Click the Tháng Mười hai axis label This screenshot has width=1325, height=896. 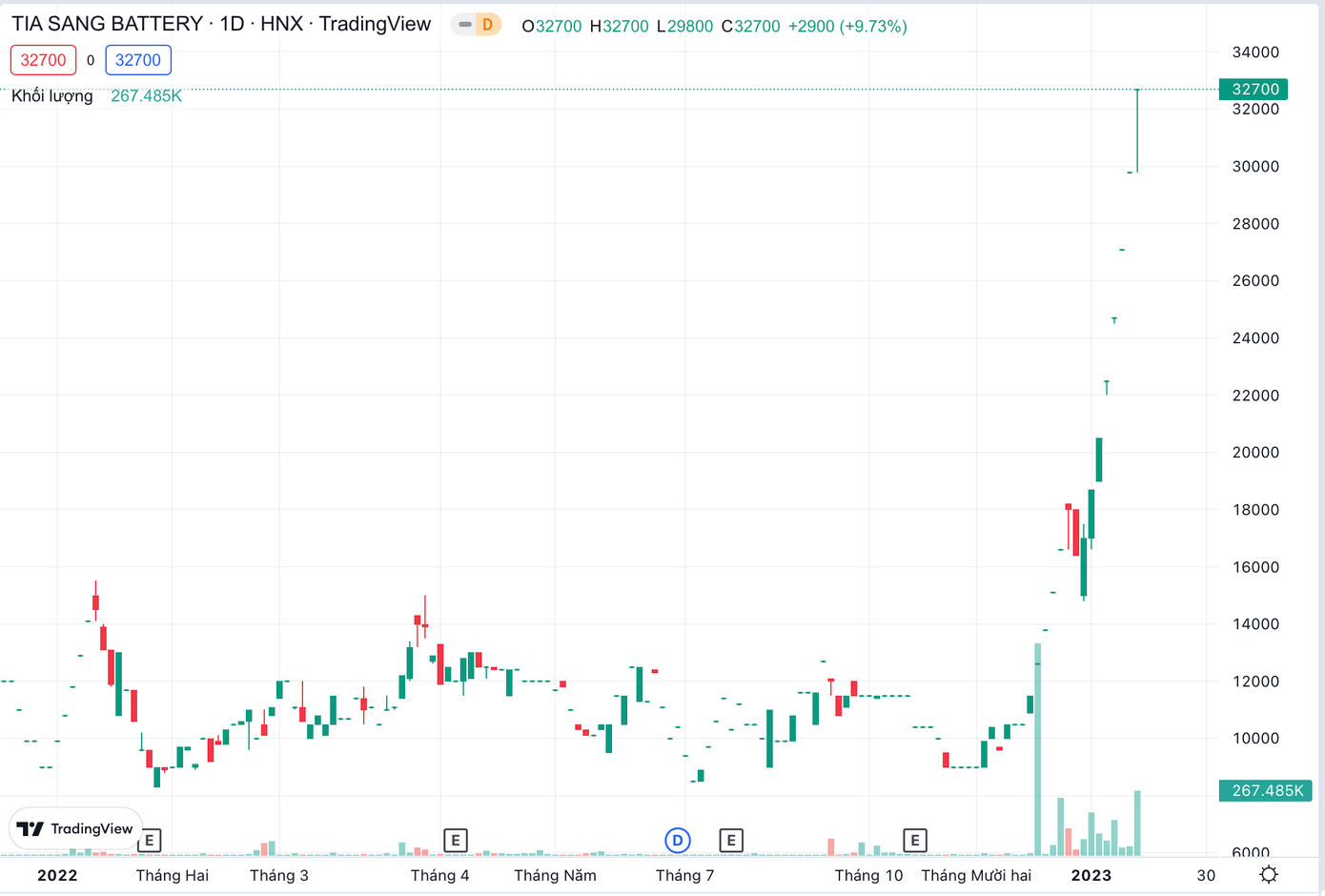[976, 875]
